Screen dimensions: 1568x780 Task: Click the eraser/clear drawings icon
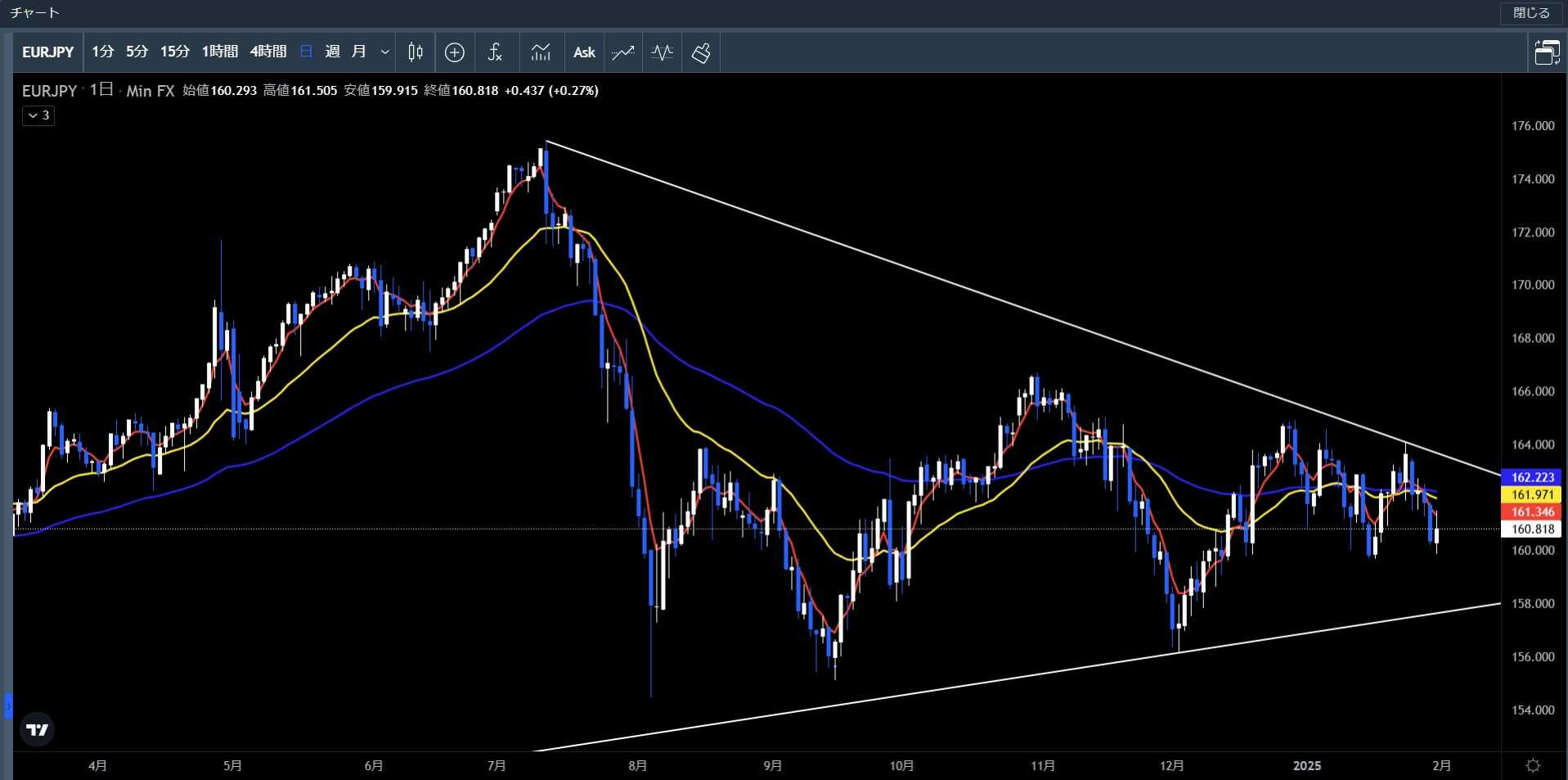coord(701,52)
